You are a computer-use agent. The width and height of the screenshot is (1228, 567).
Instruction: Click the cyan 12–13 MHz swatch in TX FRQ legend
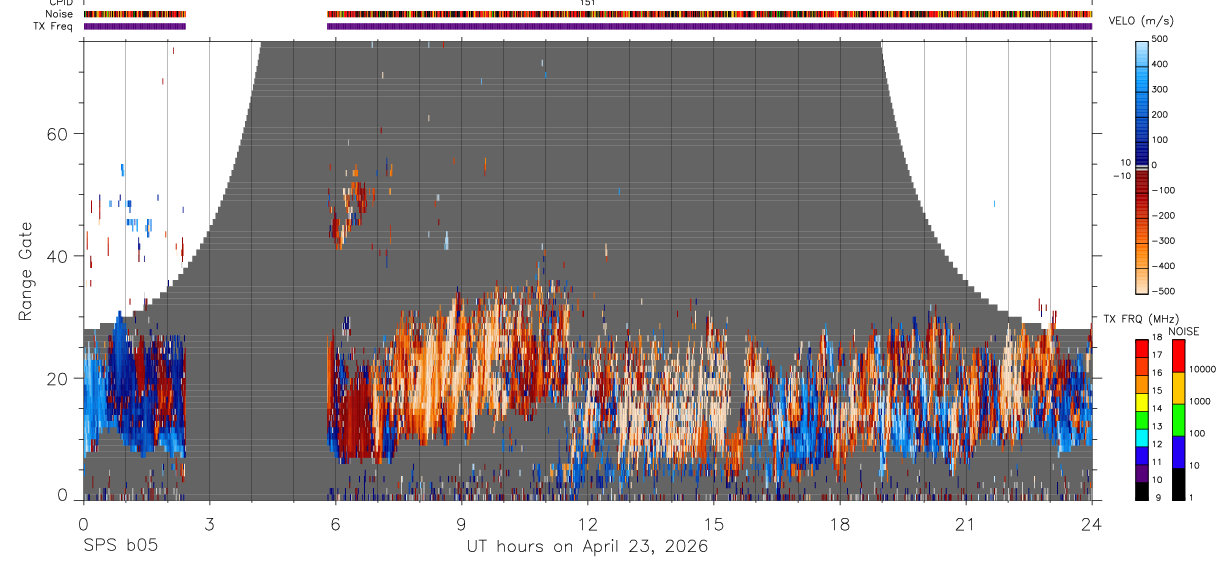1143,438
